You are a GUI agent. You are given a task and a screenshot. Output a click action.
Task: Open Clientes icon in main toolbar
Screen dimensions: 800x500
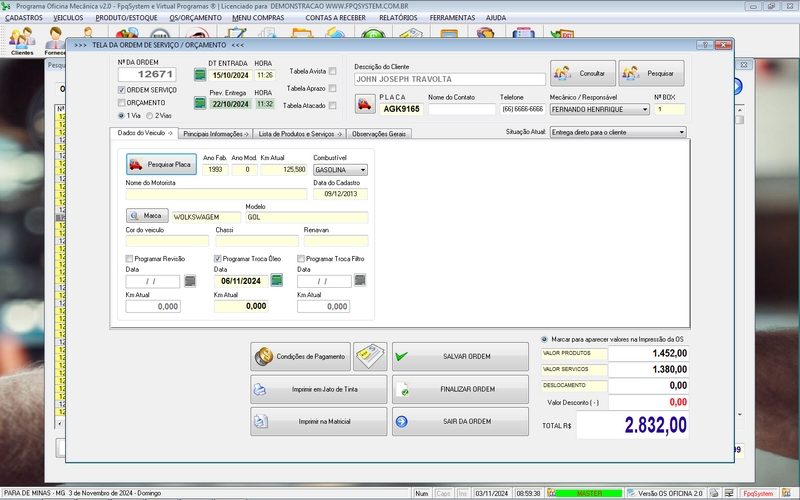[x=22, y=41]
